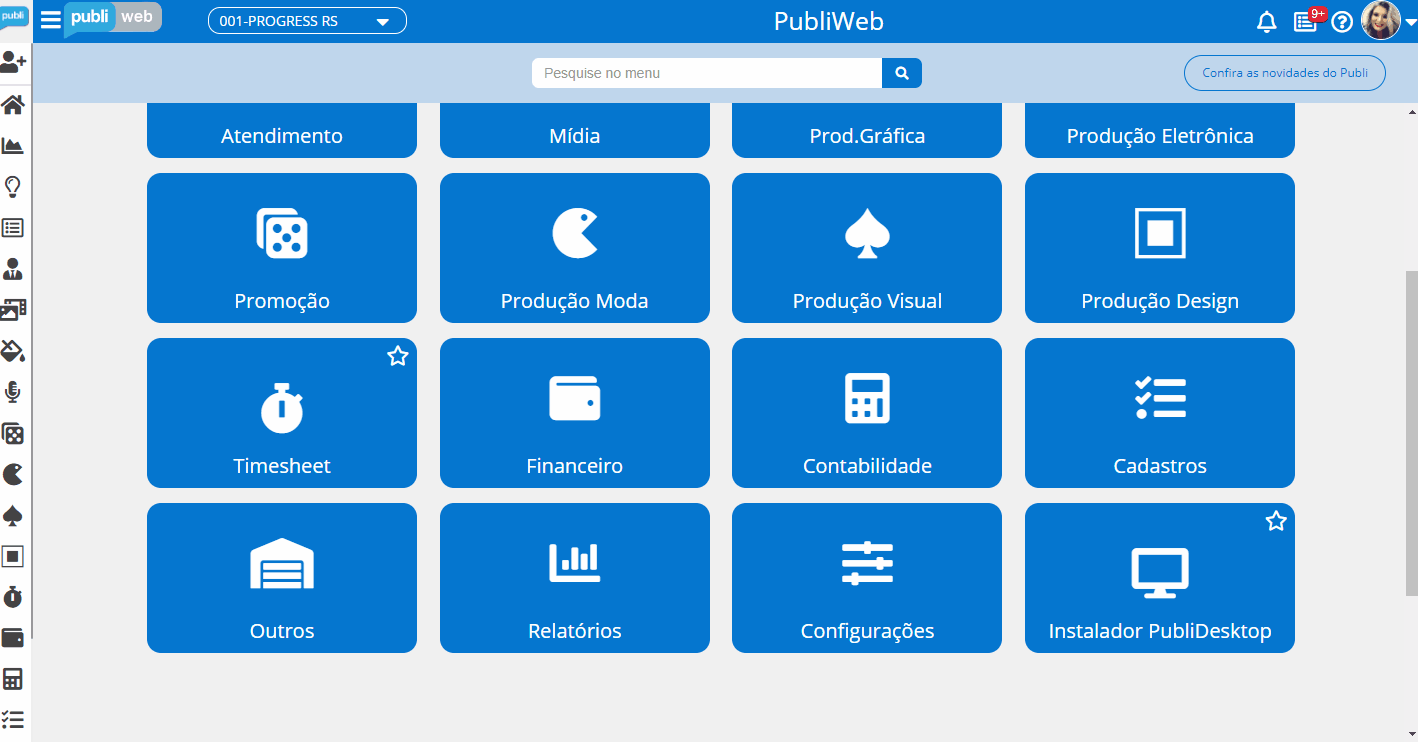Screen dimensions: 1418x742
Task: Open the notifications bell
Action: [1267, 22]
